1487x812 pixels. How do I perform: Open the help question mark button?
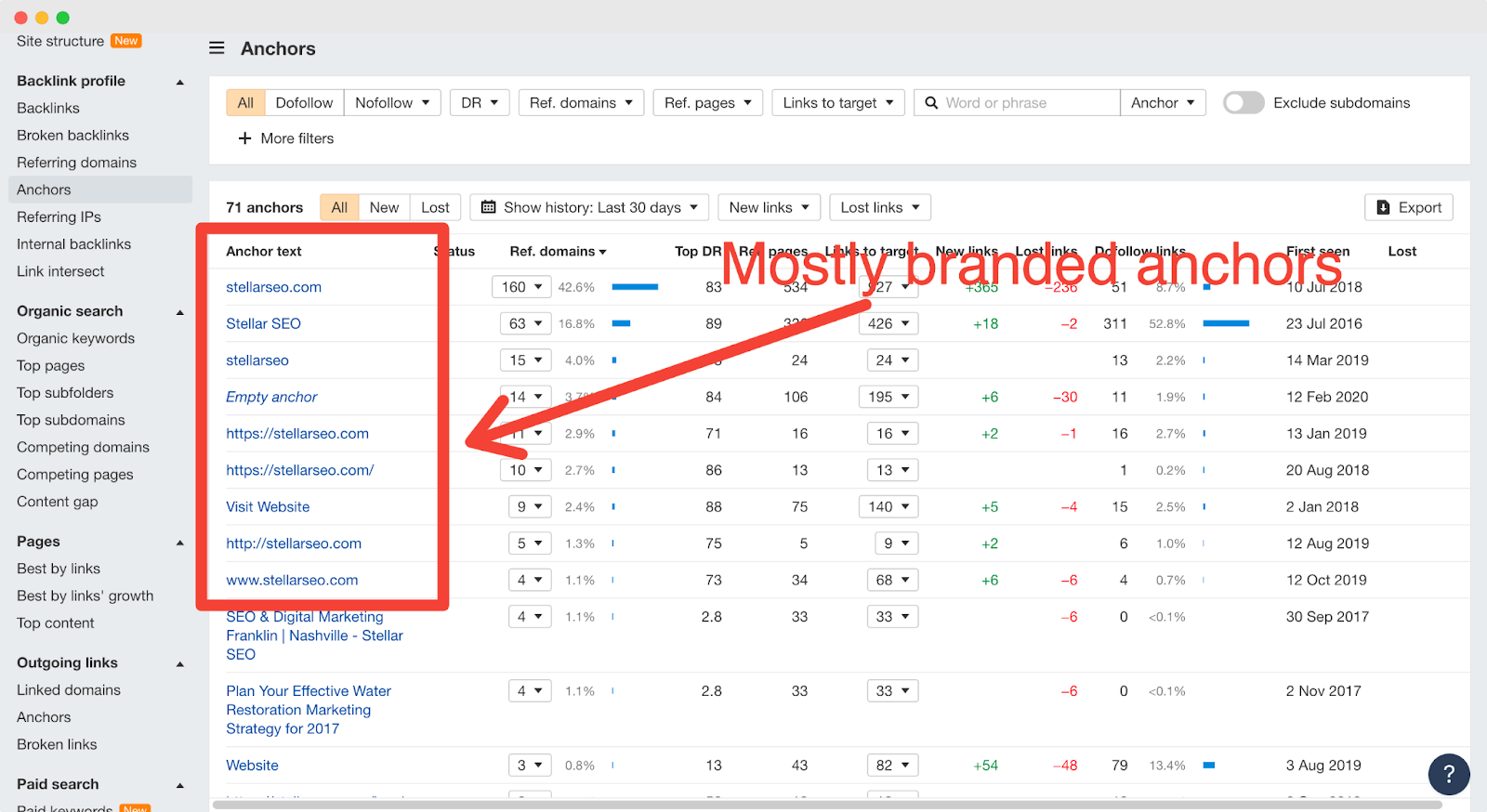[x=1449, y=774]
